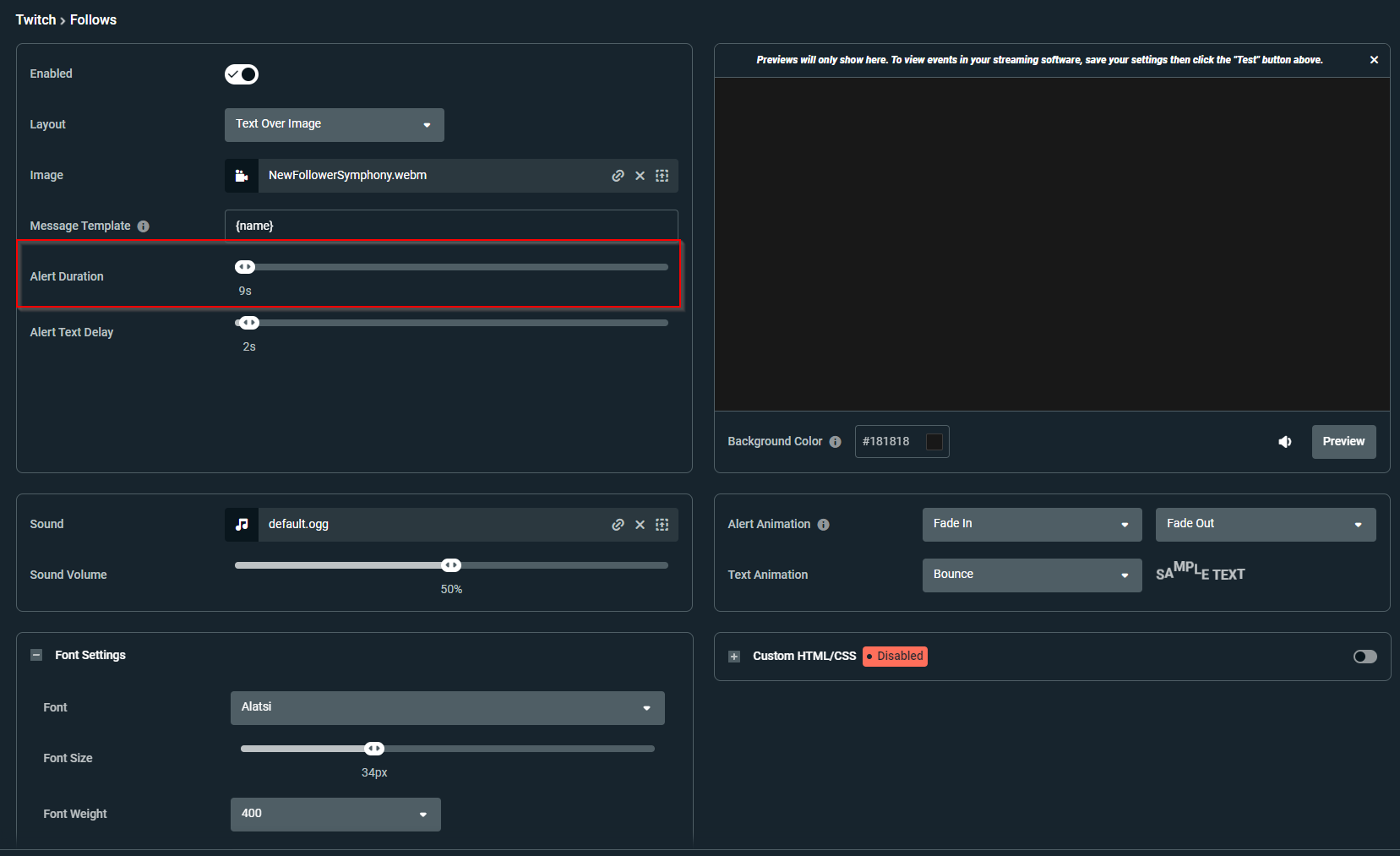Remove the default.ogg sound file
1400x856 pixels.
pos(640,524)
